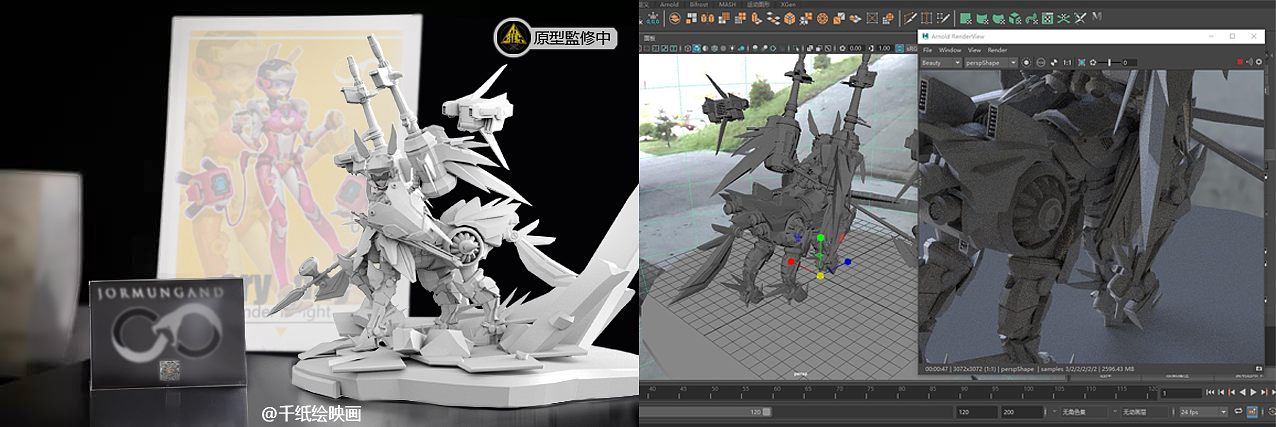
Task: Click the 3D Cut and Sew UV icon
Action: (x=1080, y=18)
